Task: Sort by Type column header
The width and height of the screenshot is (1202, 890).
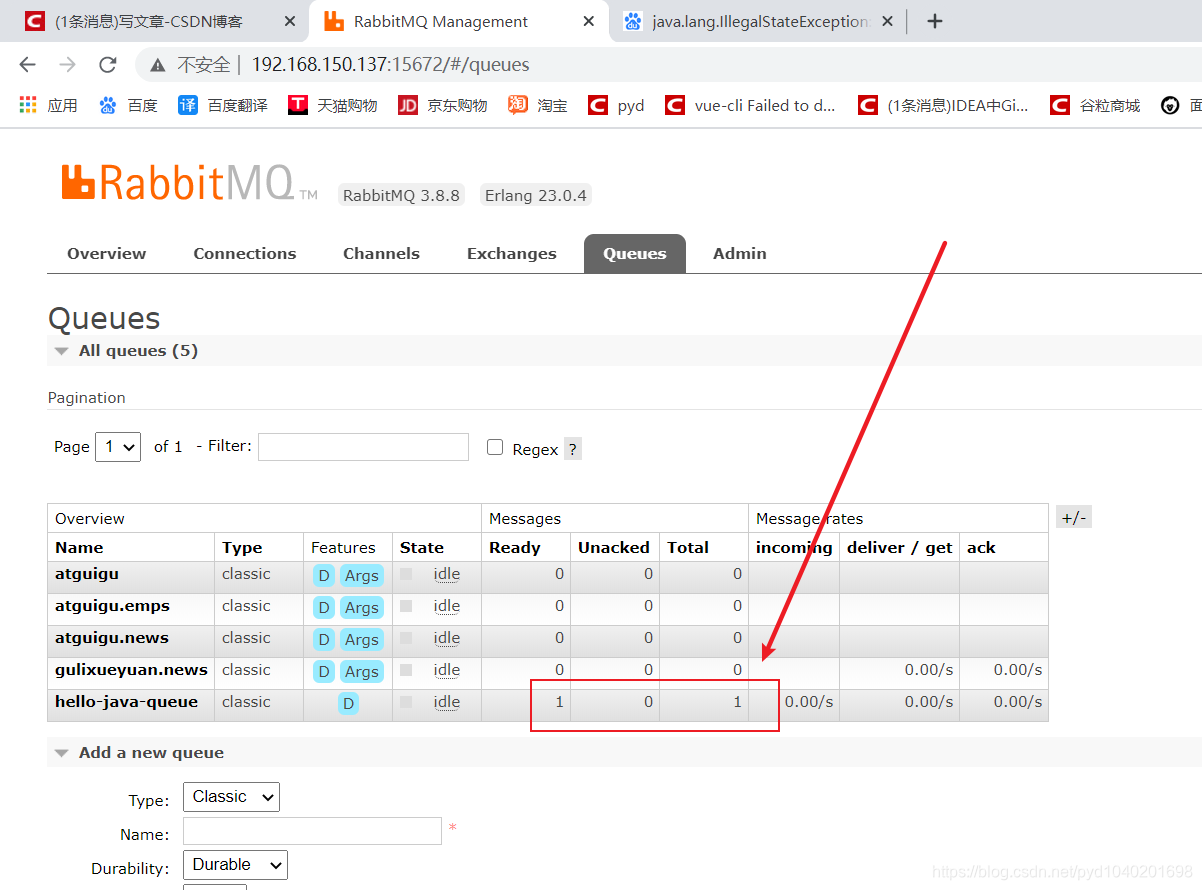Action: [x=242, y=548]
